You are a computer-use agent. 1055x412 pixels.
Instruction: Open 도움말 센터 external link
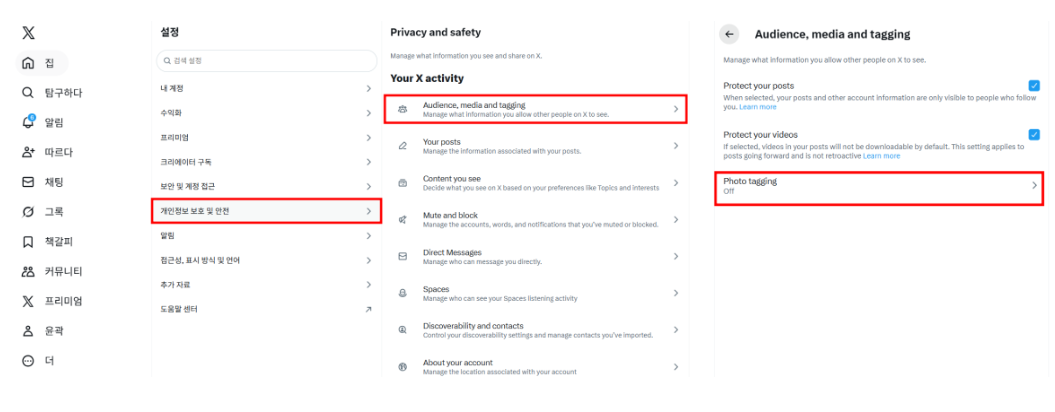(266, 309)
